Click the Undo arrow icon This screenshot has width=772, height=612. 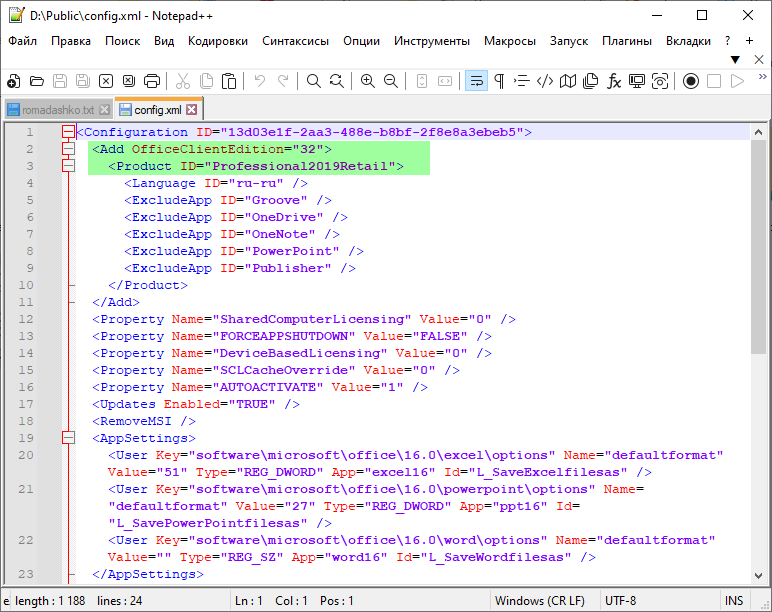click(260, 81)
